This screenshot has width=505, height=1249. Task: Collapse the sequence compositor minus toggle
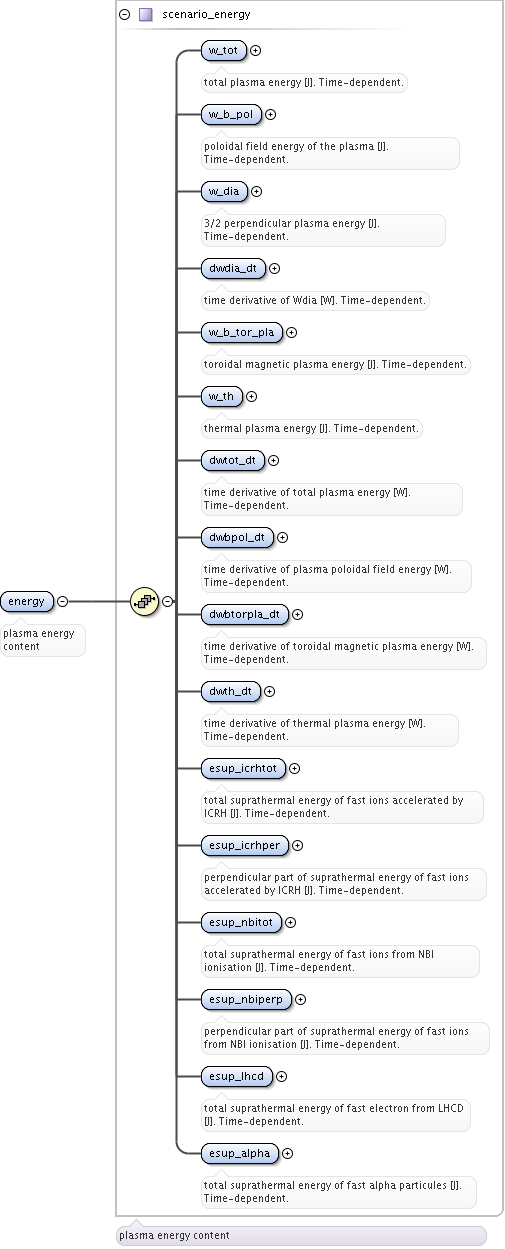[167, 601]
